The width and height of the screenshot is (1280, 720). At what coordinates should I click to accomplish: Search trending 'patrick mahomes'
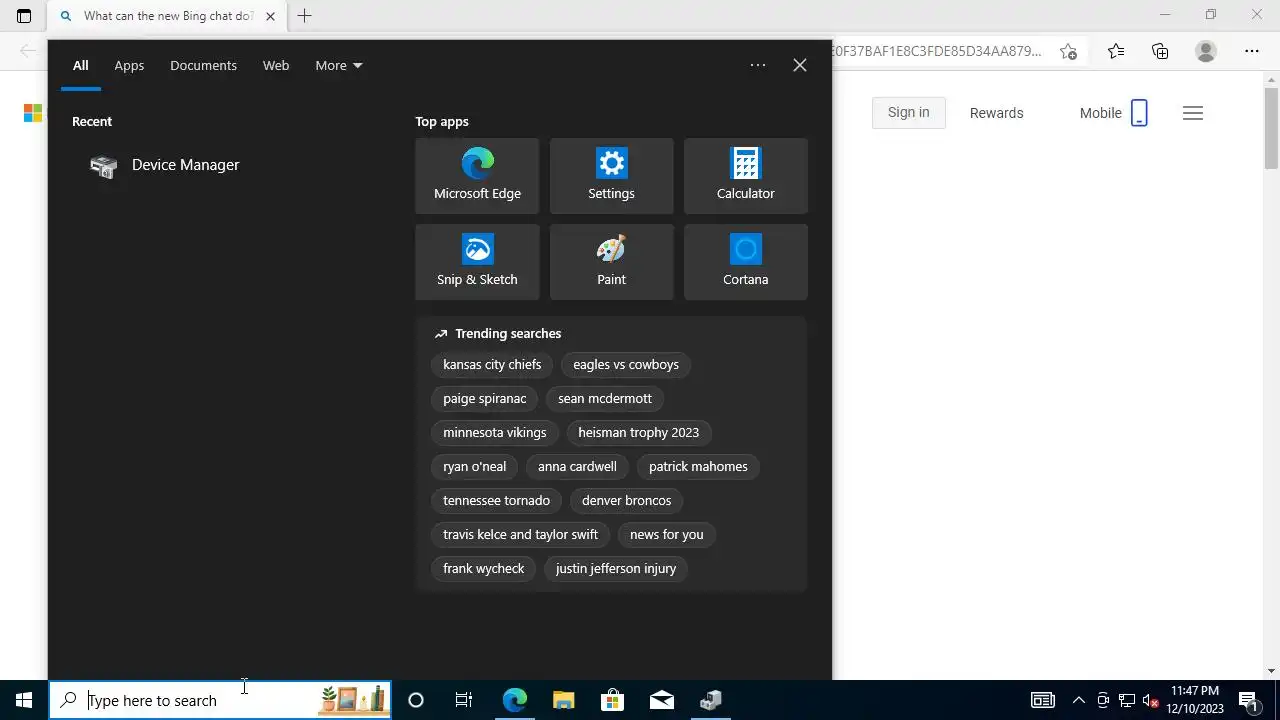(x=698, y=466)
